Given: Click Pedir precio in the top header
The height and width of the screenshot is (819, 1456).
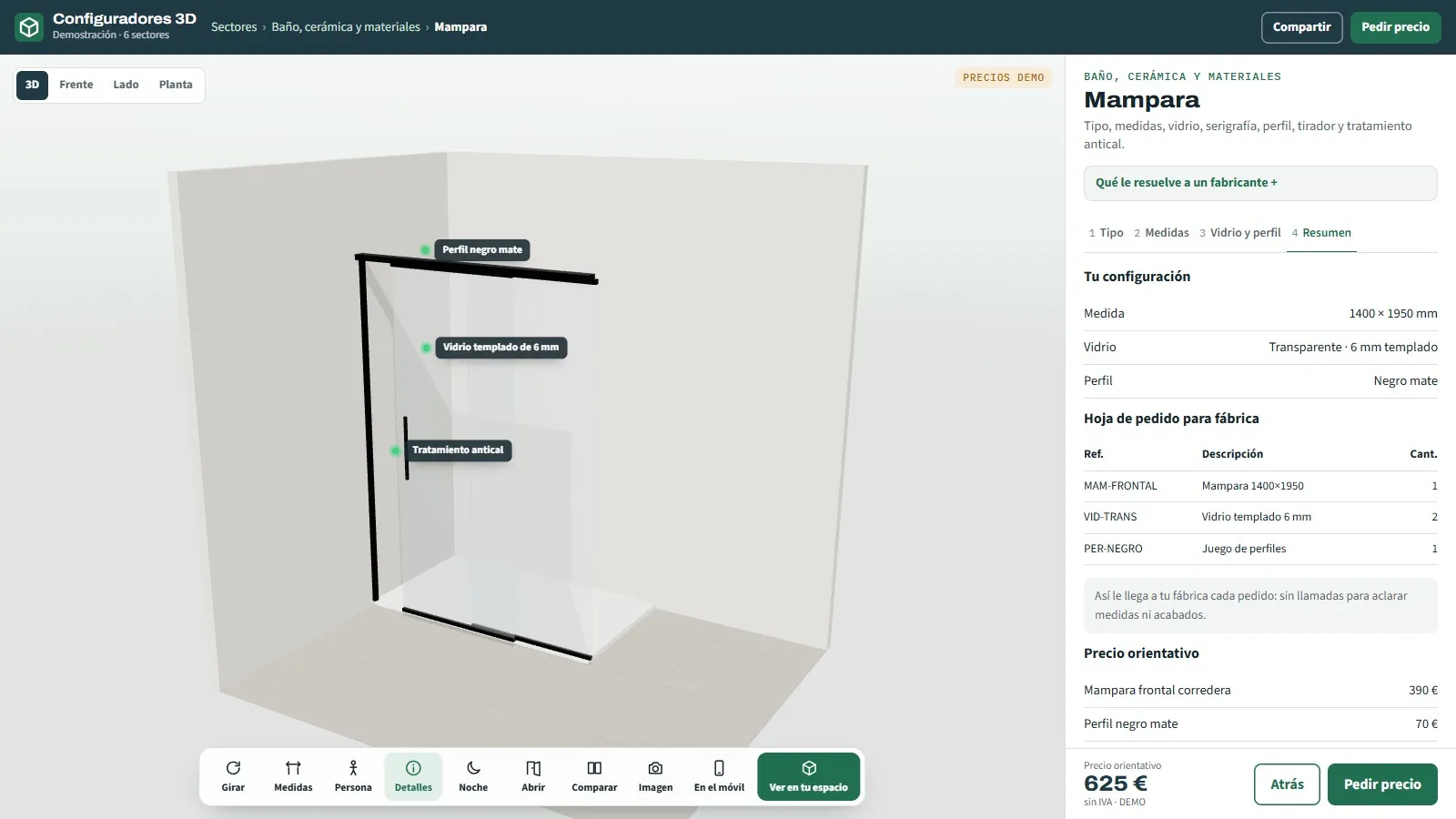Looking at the screenshot, I should click(x=1395, y=27).
